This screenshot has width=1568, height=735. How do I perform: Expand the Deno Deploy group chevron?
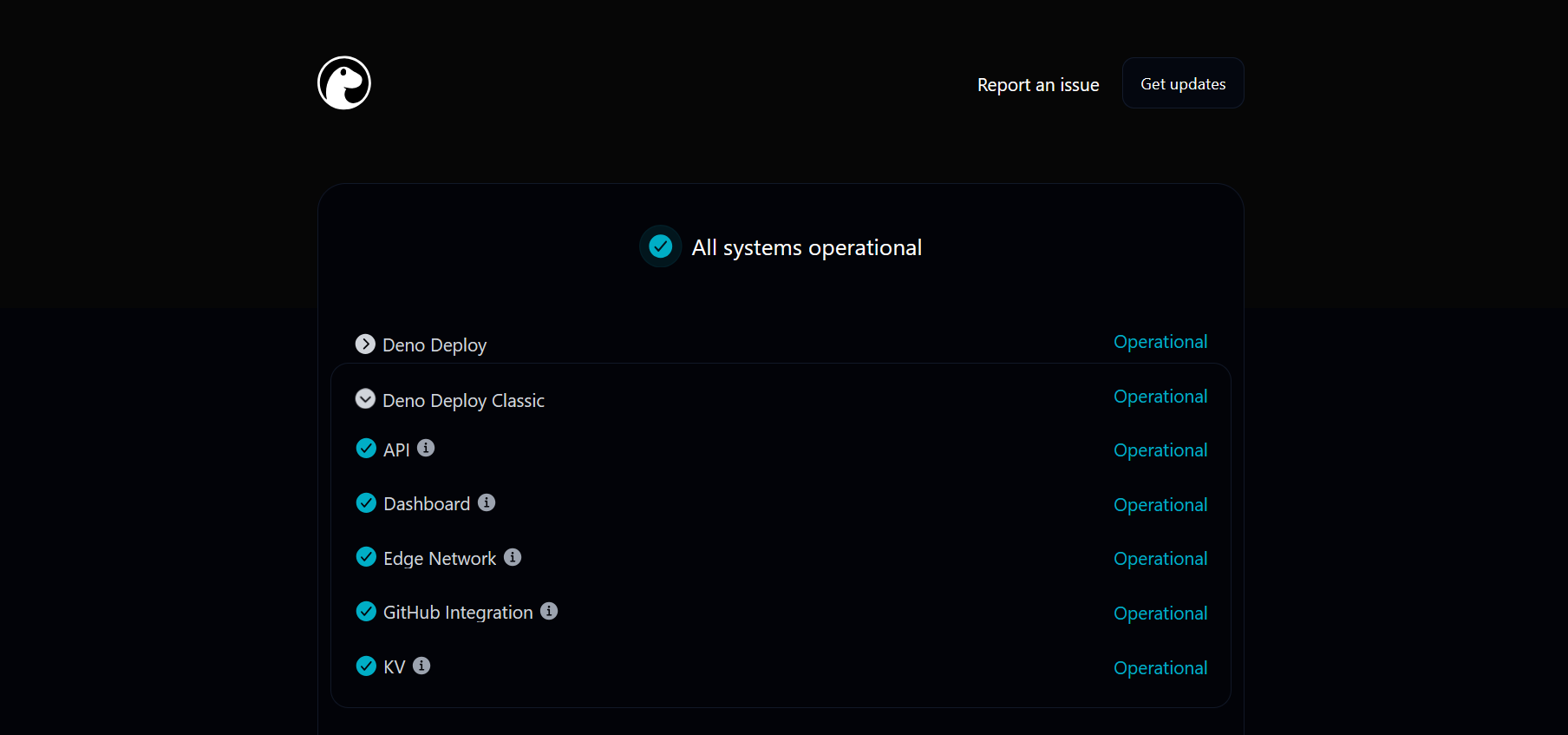coord(365,344)
